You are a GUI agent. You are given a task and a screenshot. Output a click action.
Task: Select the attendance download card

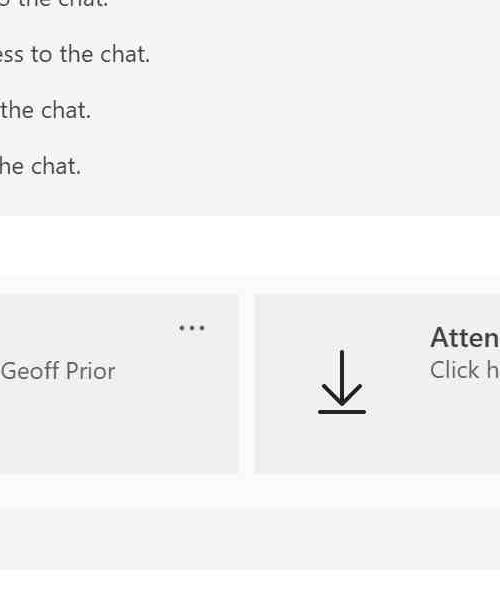click(x=377, y=384)
